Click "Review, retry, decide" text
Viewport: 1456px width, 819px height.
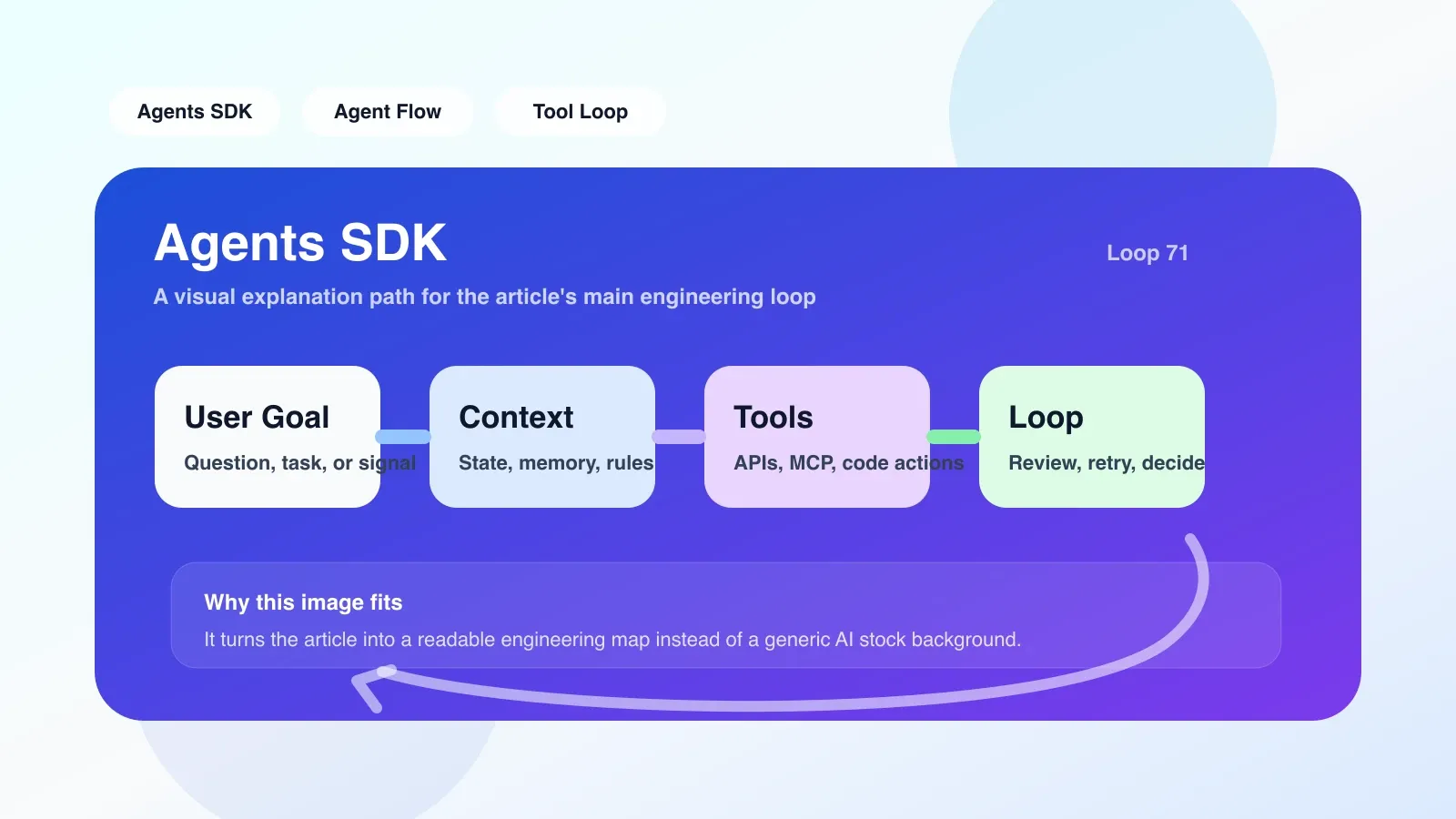coord(1107,463)
